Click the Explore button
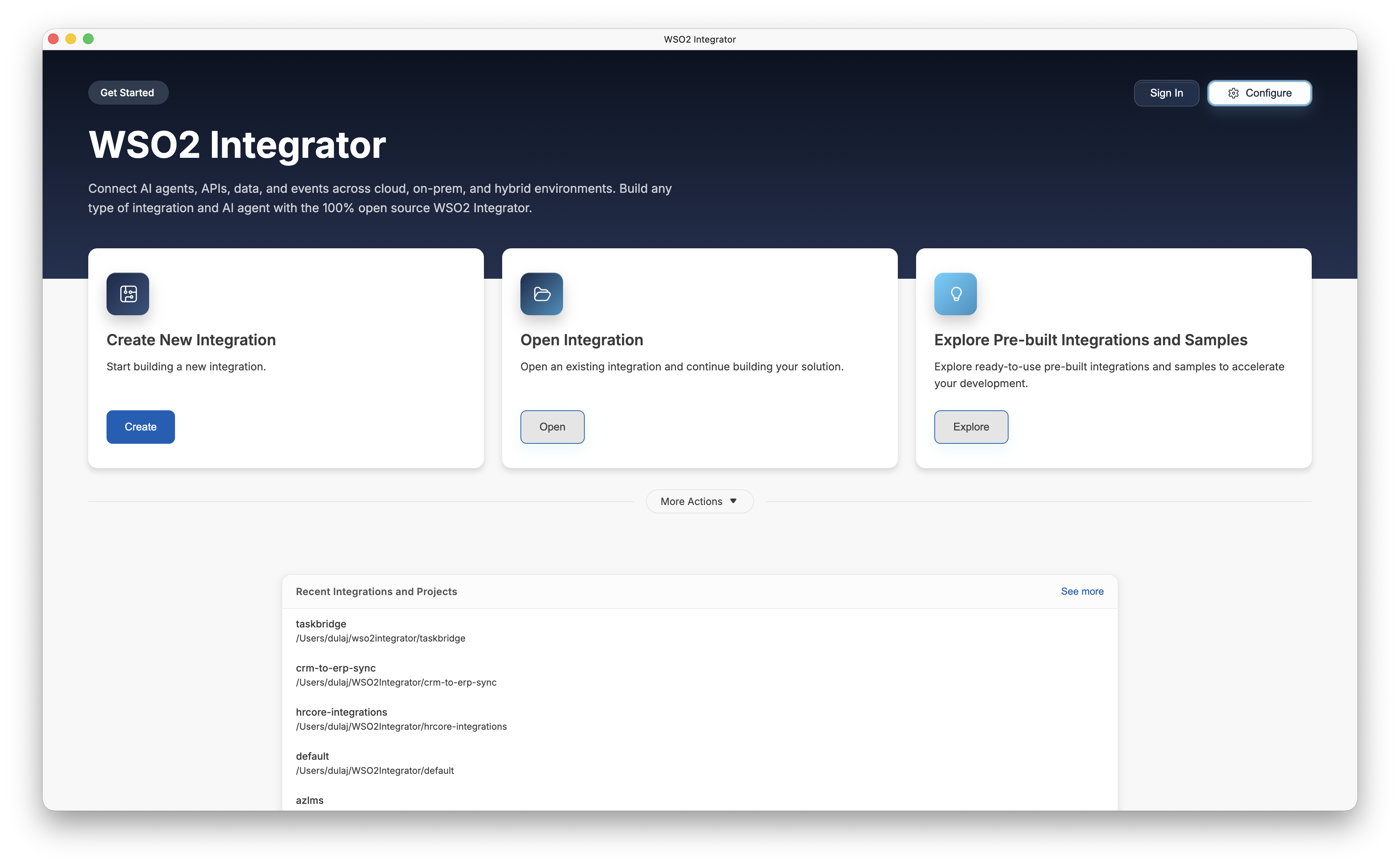This screenshot has width=1400, height=867. click(971, 427)
